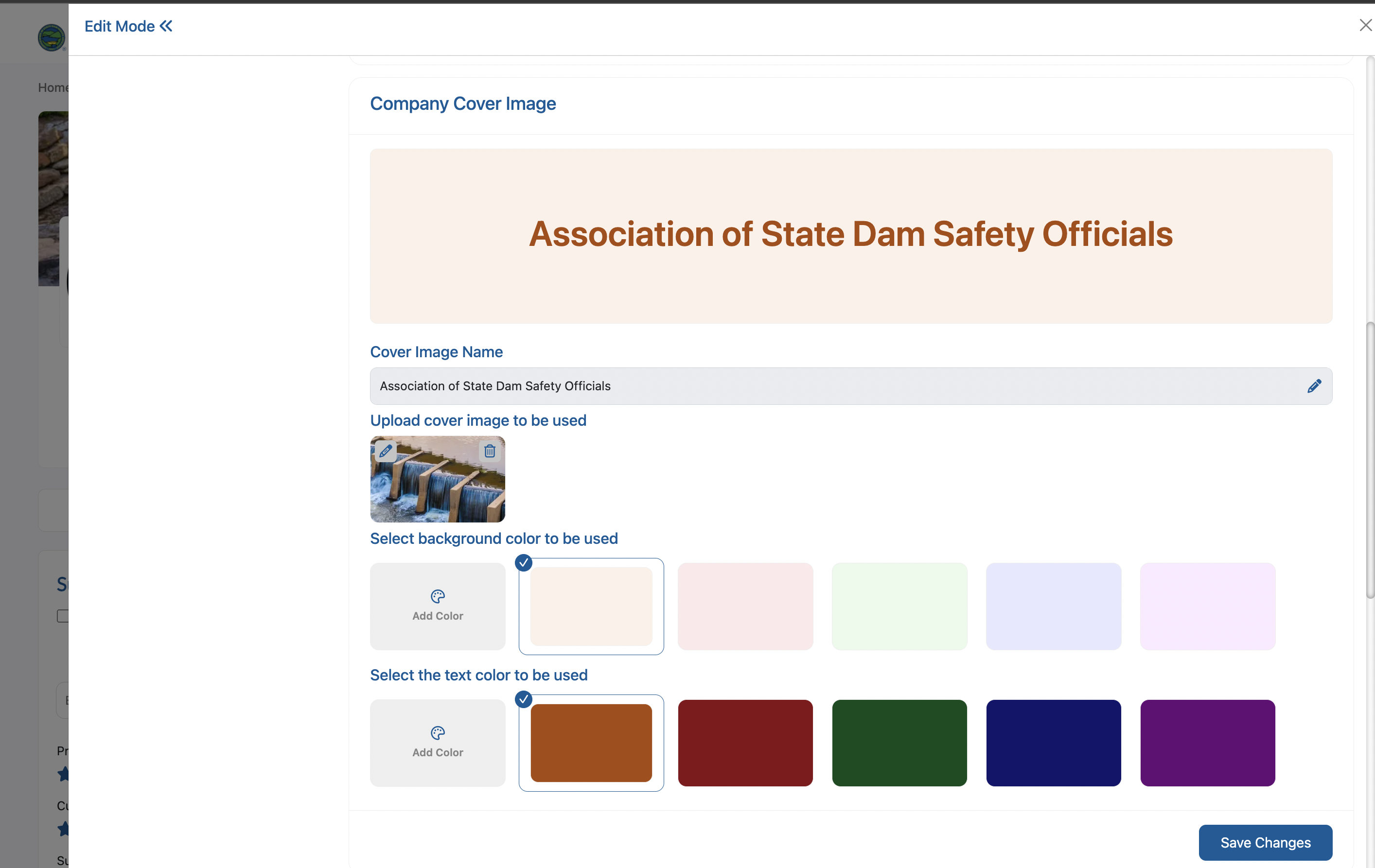The image size is (1375, 868).
Task: Click the Save Changes button
Action: pos(1265,842)
